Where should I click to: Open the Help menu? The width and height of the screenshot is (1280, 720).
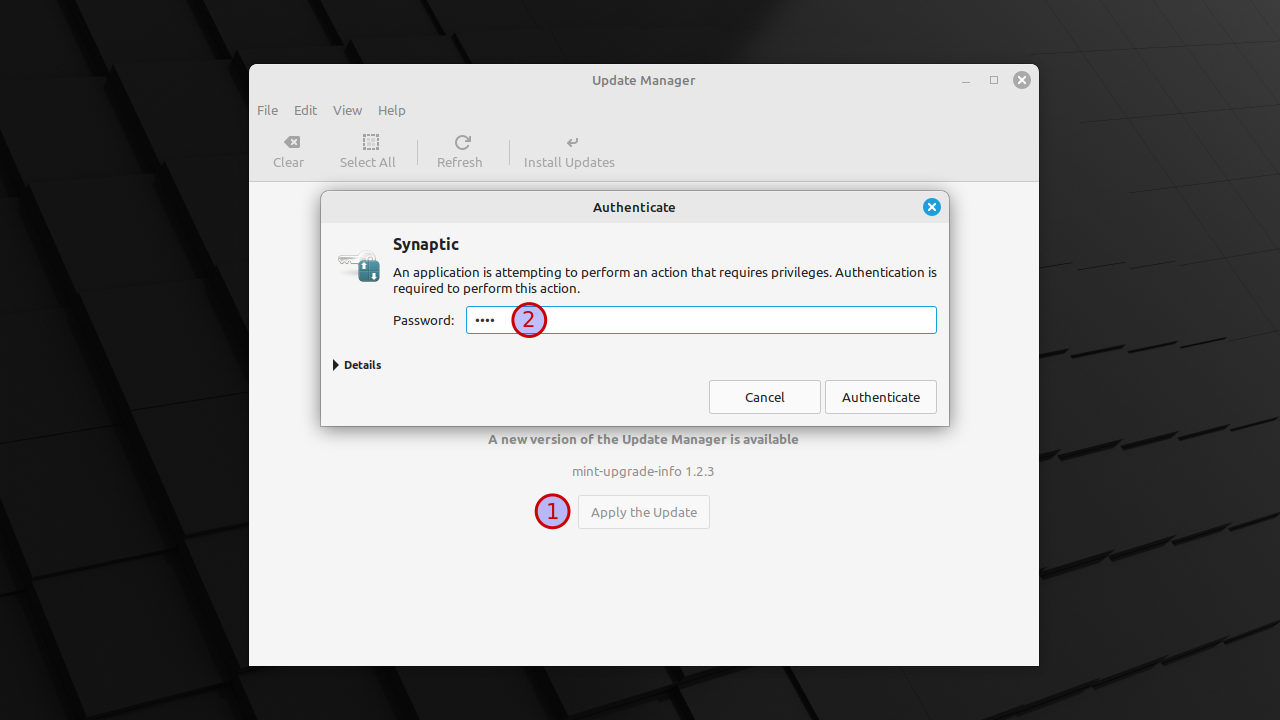(x=392, y=110)
